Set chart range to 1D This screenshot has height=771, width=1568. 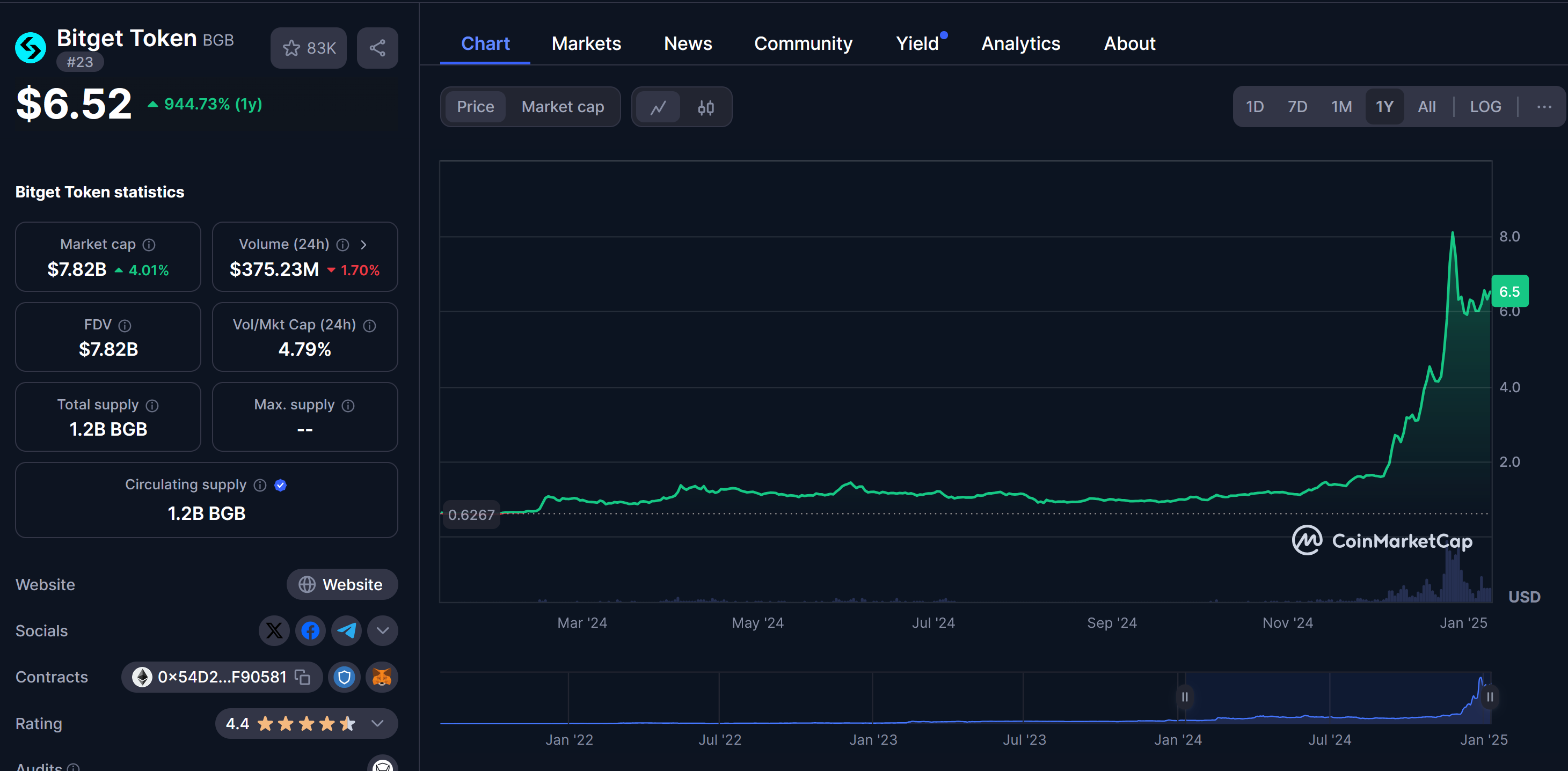point(1255,107)
